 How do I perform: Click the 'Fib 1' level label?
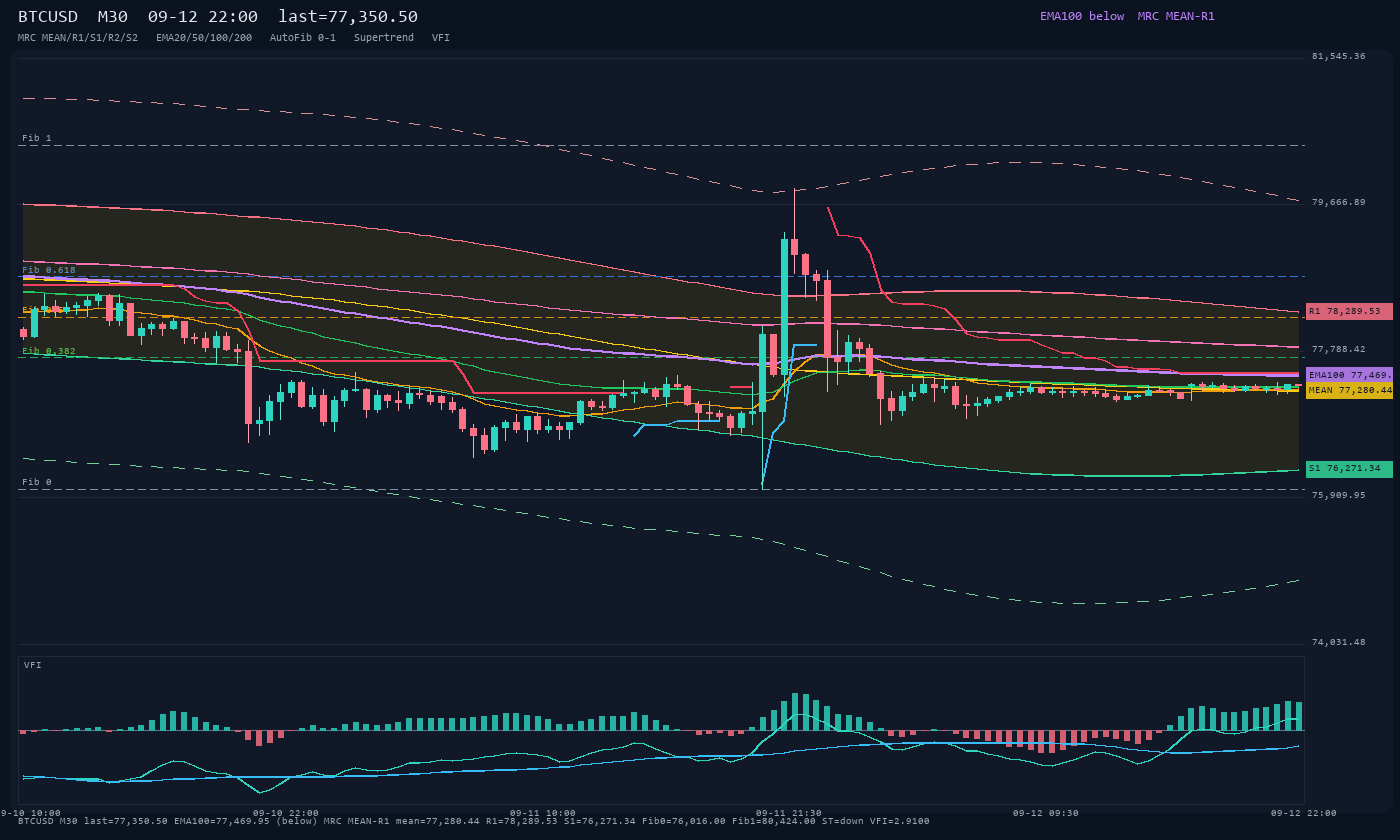[x=37, y=138]
